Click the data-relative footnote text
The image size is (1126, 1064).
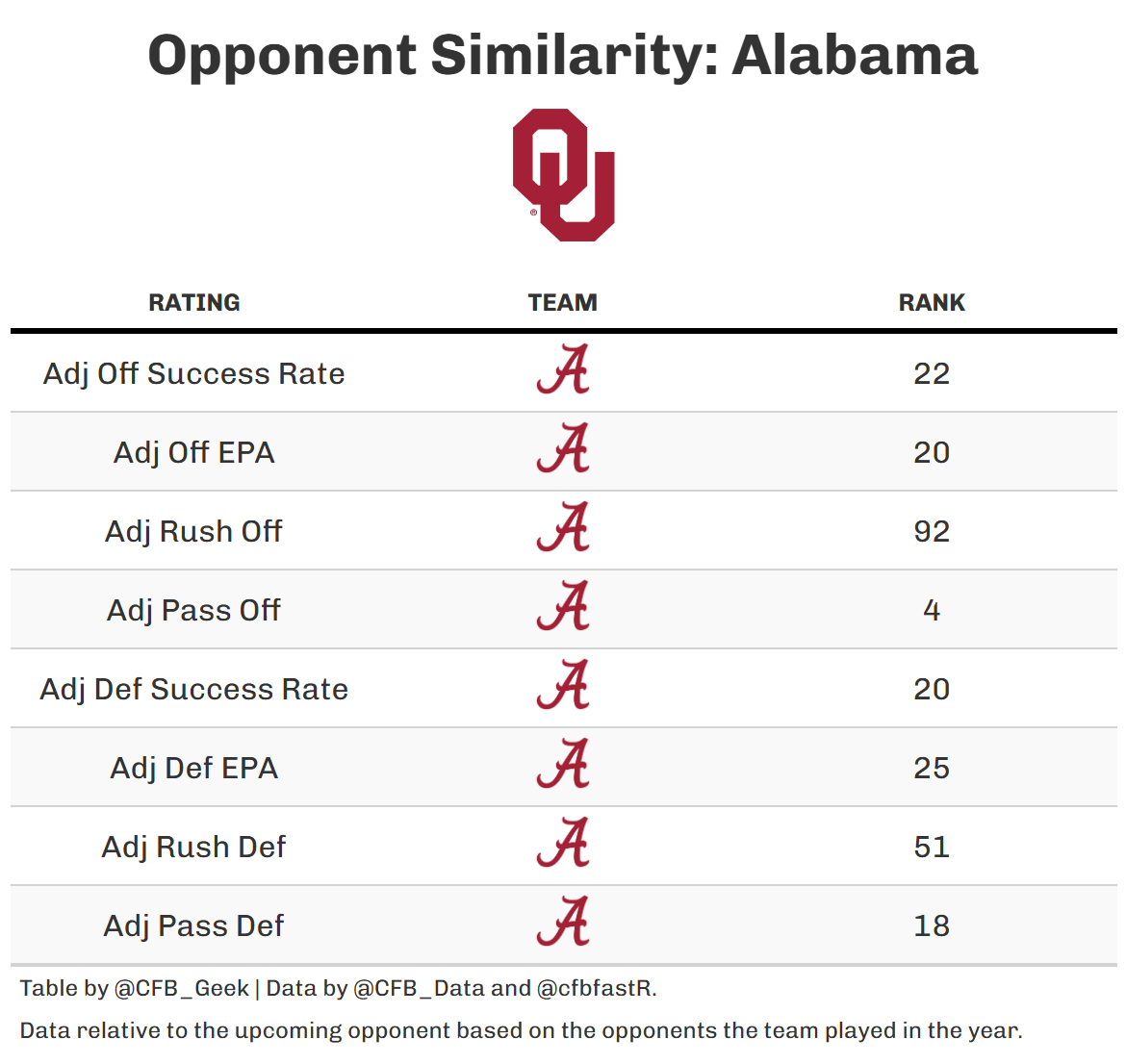coord(521,1030)
